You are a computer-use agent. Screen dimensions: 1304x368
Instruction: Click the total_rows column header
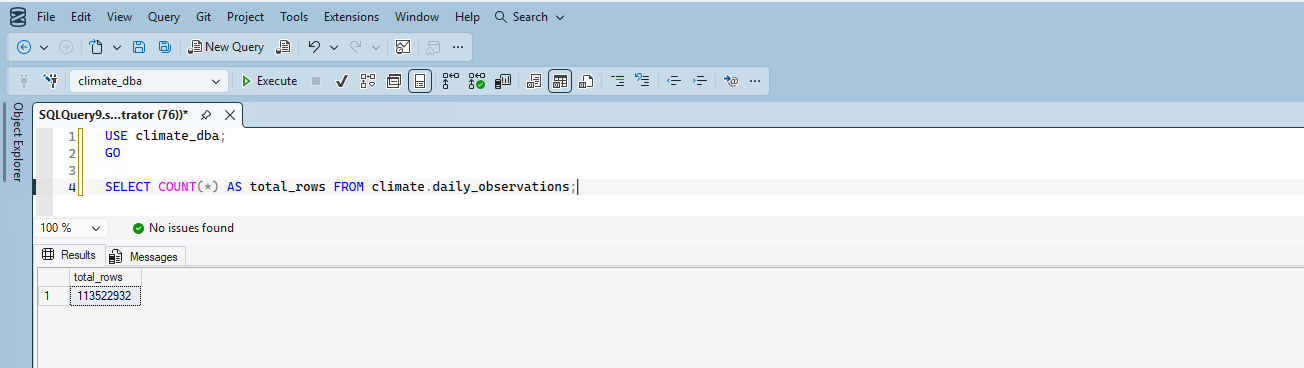coord(104,276)
